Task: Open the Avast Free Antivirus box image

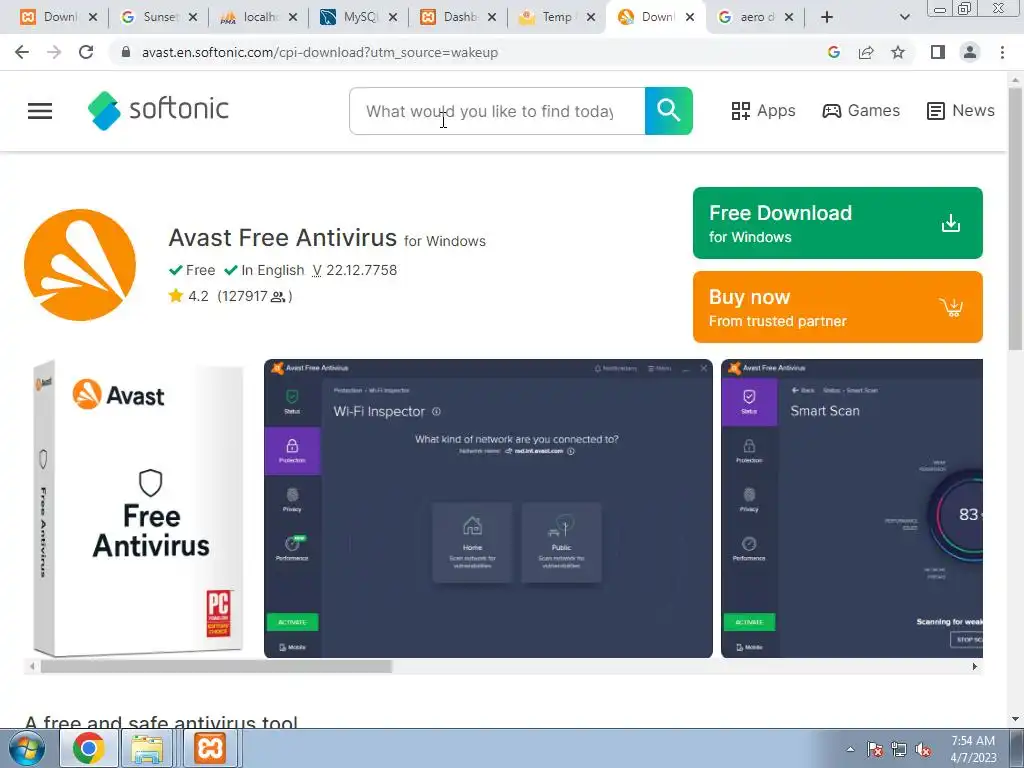Action: click(138, 508)
